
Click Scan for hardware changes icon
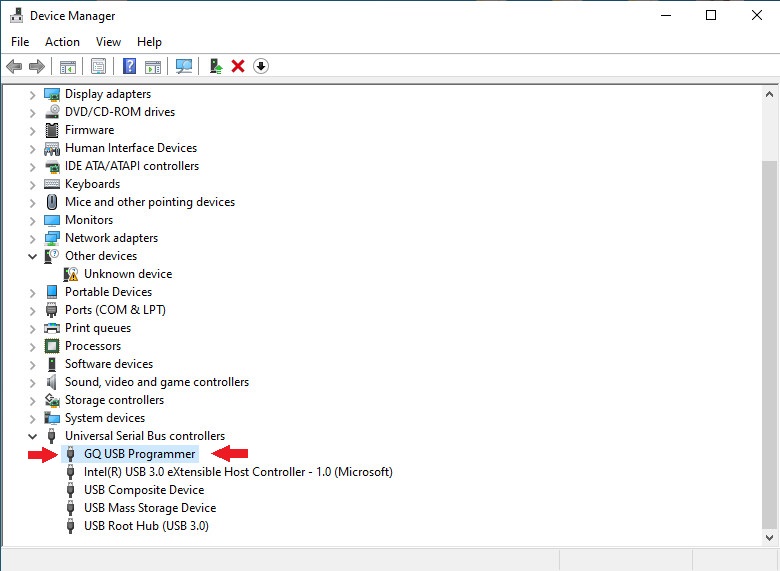coord(184,66)
